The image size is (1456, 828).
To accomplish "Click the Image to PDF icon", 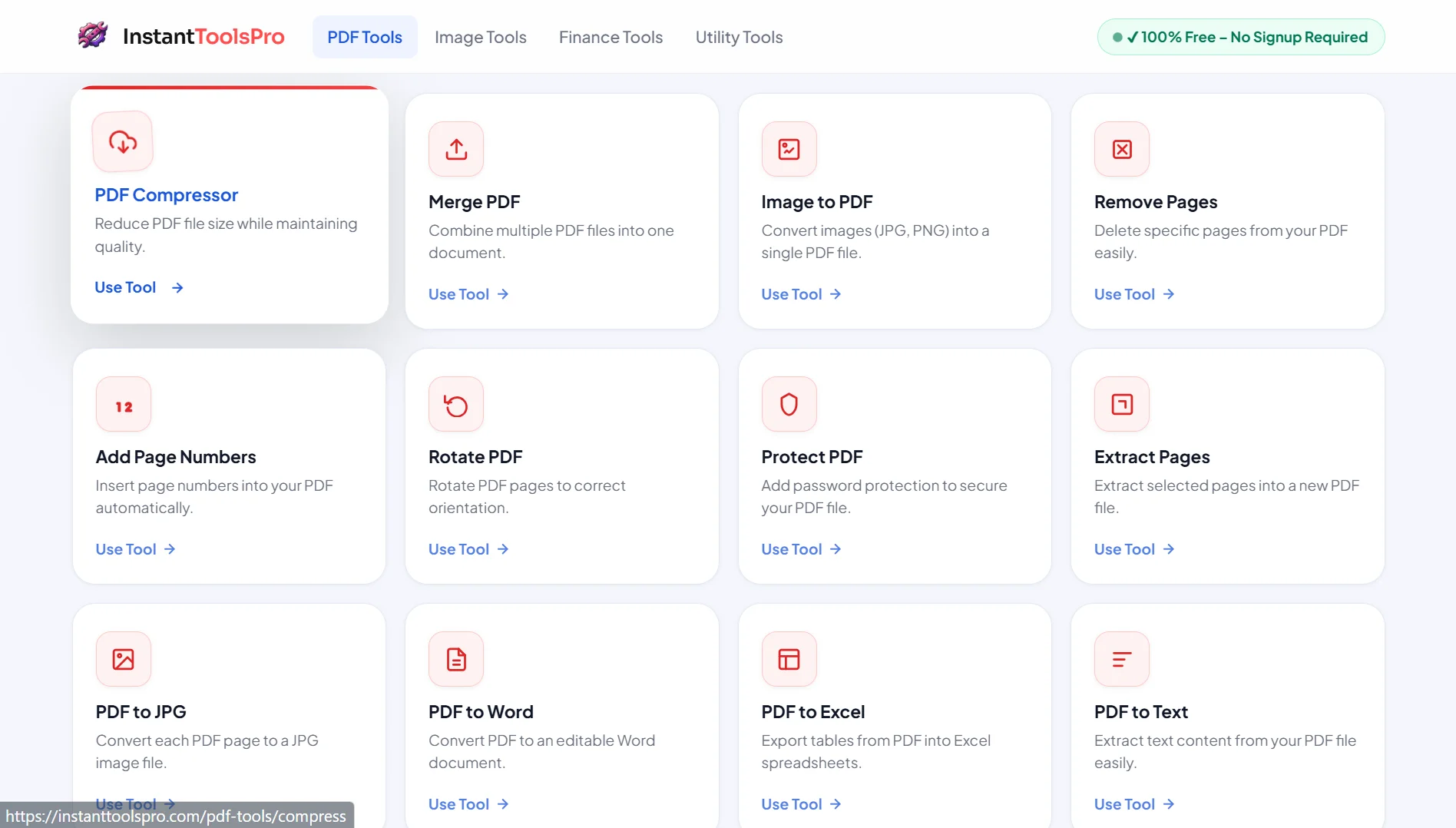I will pyautogui.click(x=789, y=149).
